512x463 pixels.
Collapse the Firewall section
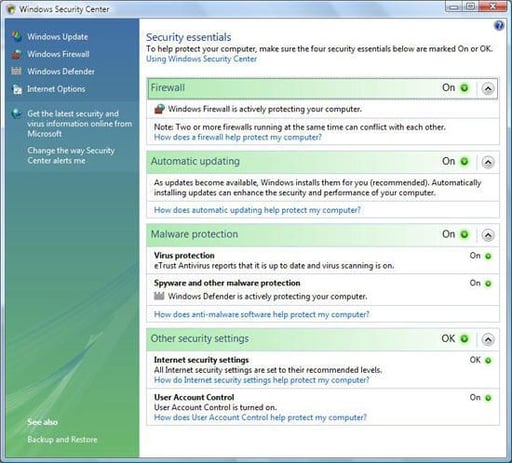tap(488, 89)
